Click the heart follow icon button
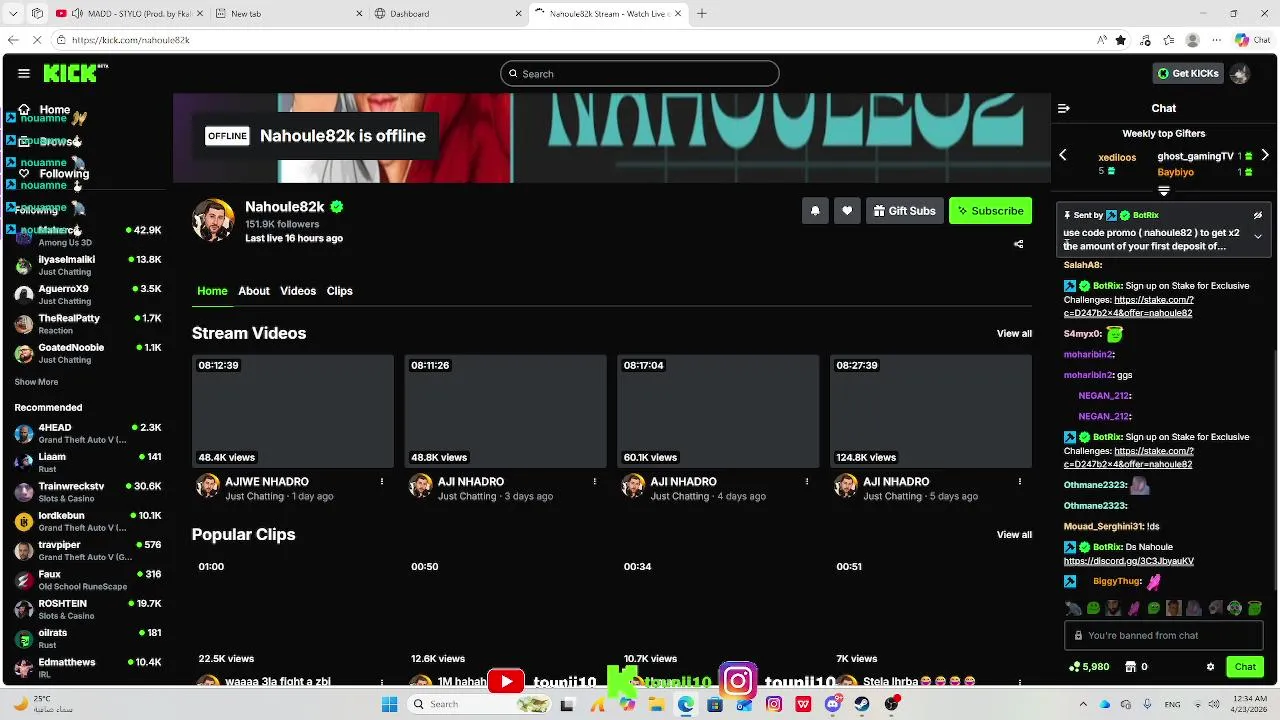This screenshot has width=1280, height=720. tap(847, 211)
